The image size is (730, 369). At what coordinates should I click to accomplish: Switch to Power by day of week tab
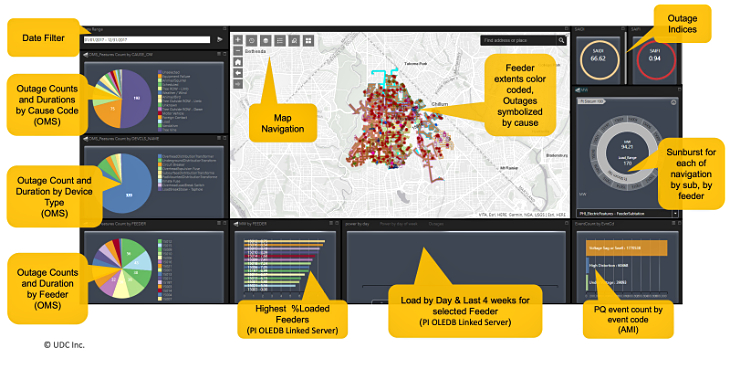coord(399,224)
